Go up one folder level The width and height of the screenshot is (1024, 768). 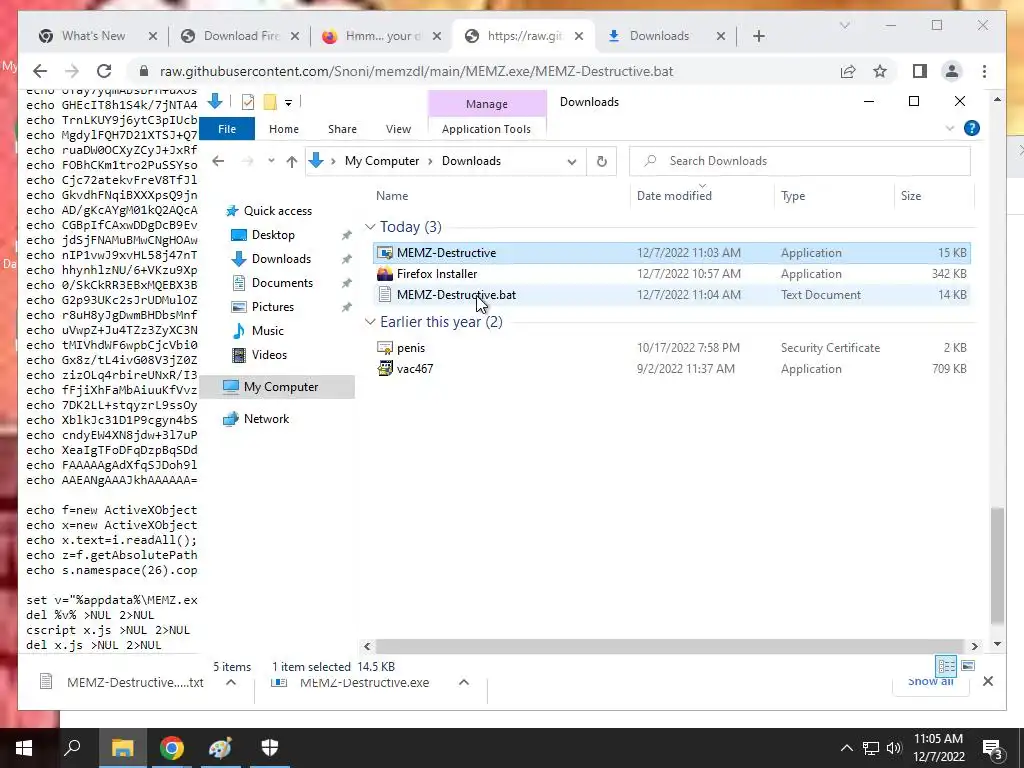[x=291, y=161]
